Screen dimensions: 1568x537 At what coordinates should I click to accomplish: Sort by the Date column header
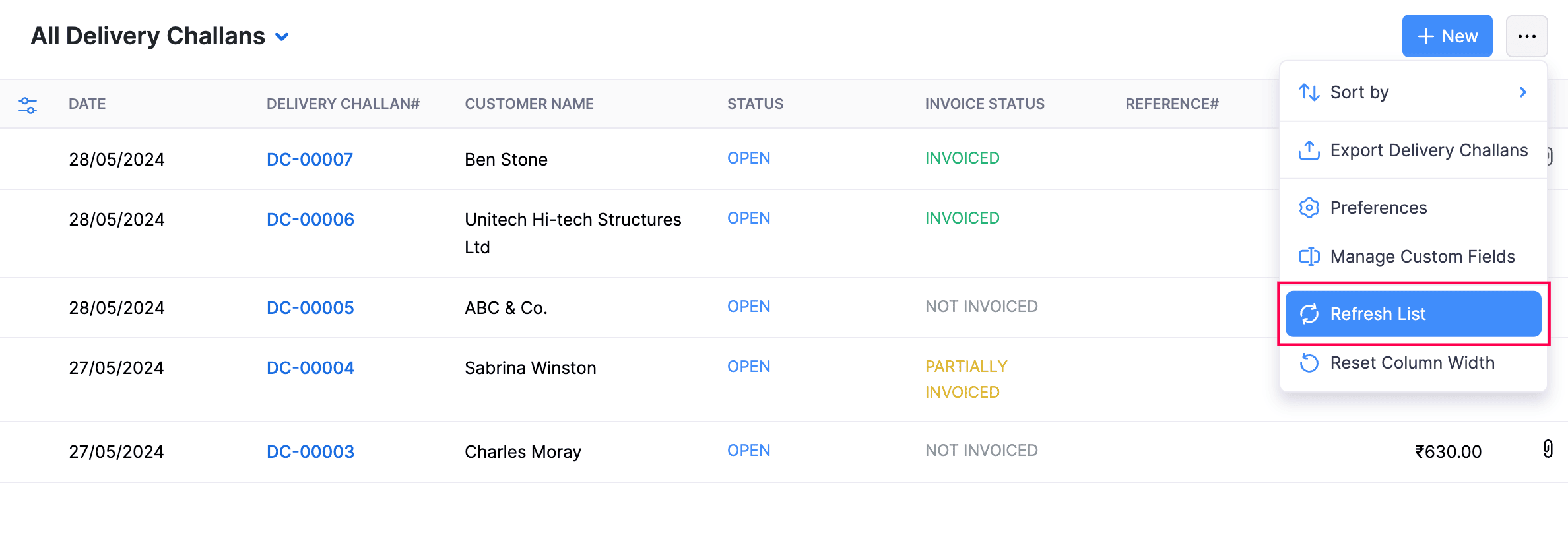click(x=87, y=104)
